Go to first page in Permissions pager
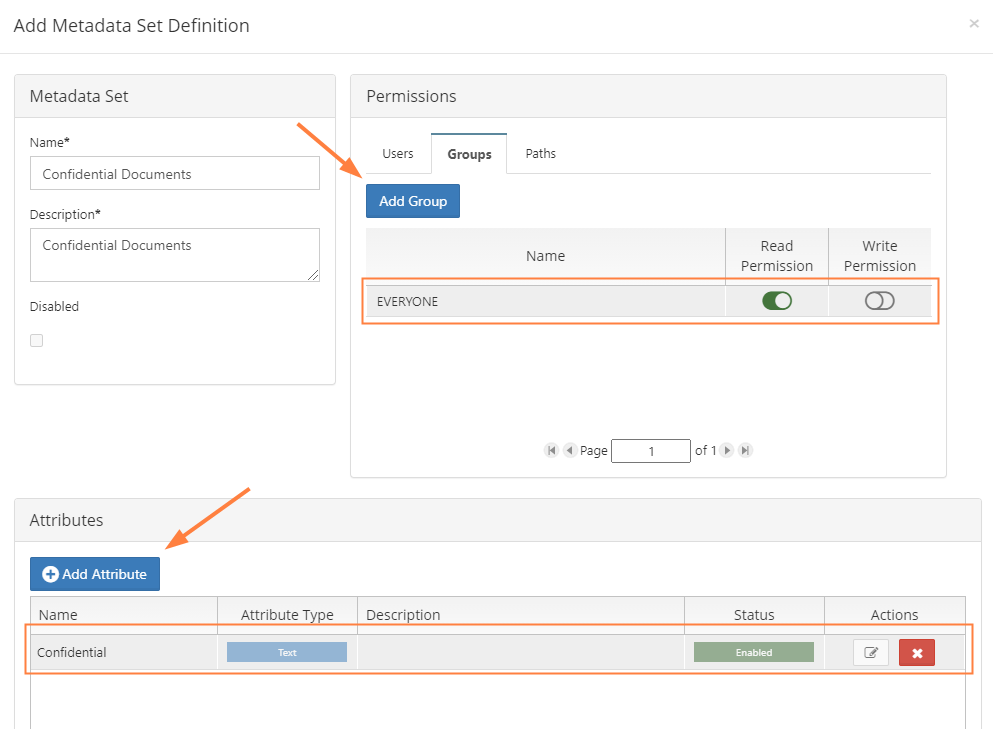 [551, 451]
